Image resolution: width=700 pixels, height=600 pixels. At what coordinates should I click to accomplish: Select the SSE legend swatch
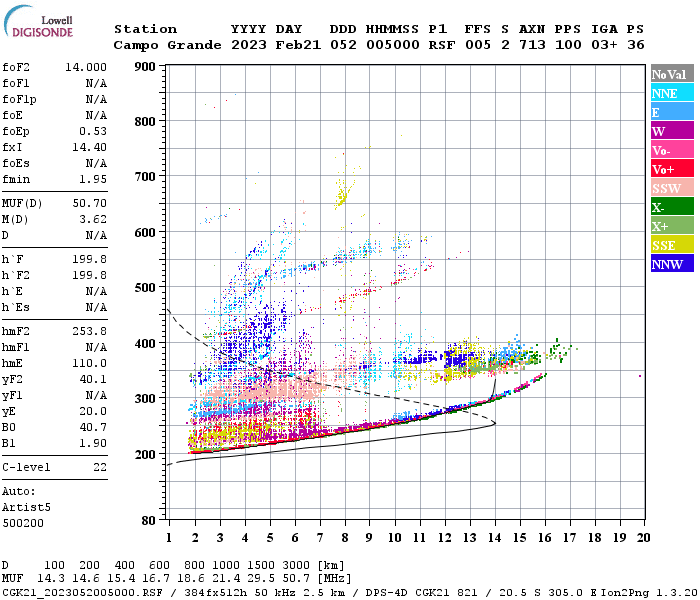(x=672, y=245)
